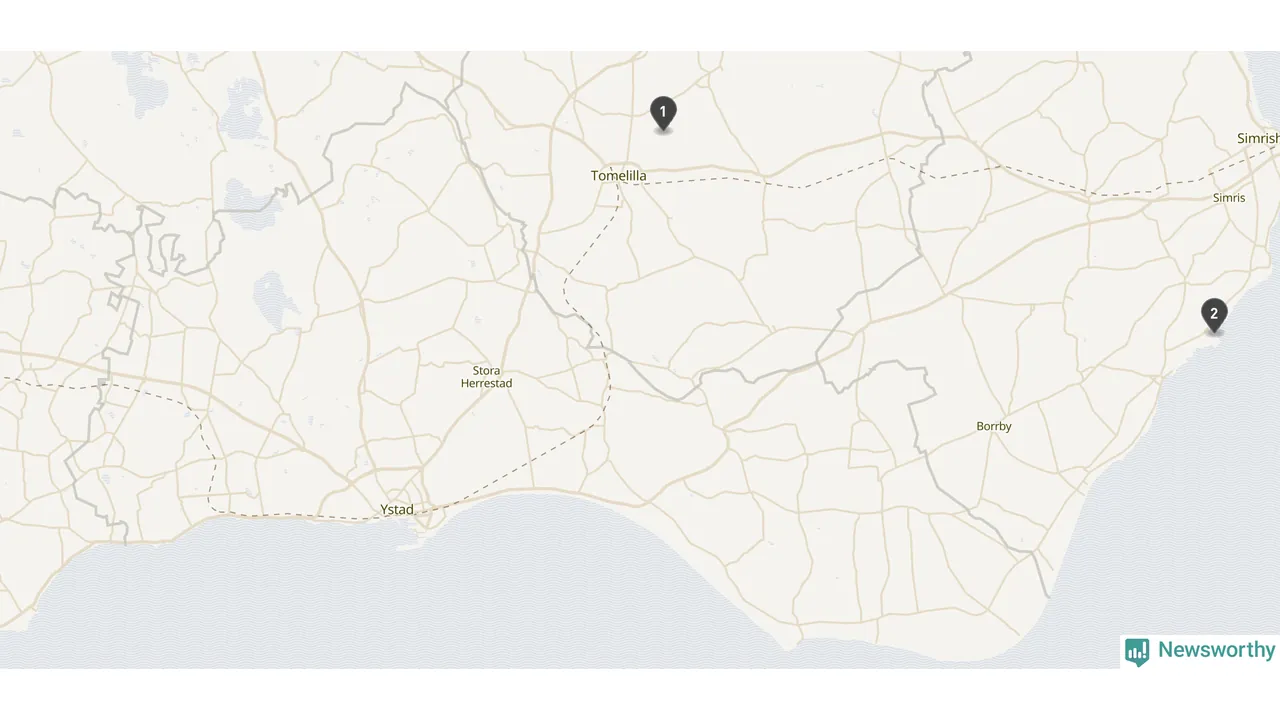Select the Borrby place label
Screen dimensions: 1280x720
click(x=994, y=426)
